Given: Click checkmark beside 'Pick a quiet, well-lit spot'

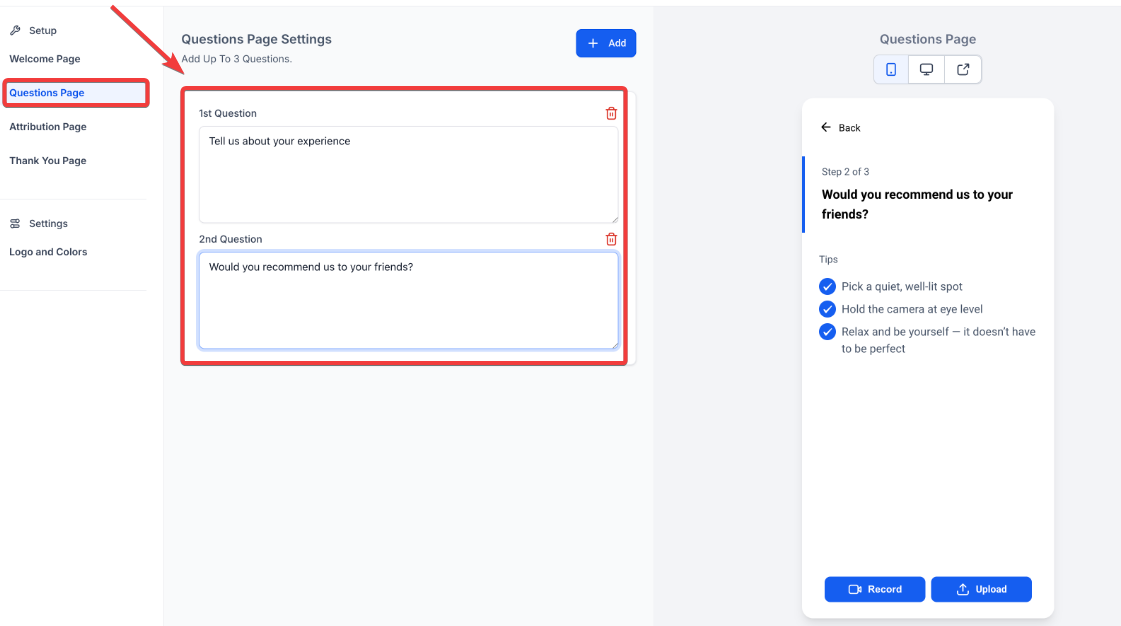Looking at the screenshot, I should click(x=827, y=287).
